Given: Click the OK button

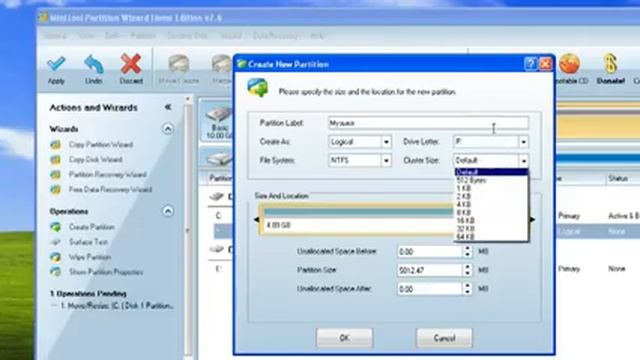Looking at the screenshot, I should [x=344, y=338].
